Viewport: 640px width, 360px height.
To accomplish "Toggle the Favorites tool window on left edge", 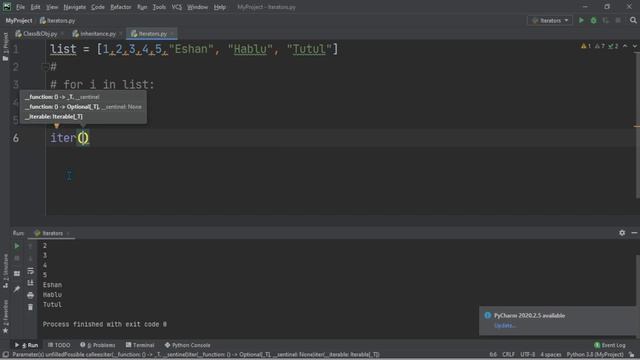I will pos(5,316).
